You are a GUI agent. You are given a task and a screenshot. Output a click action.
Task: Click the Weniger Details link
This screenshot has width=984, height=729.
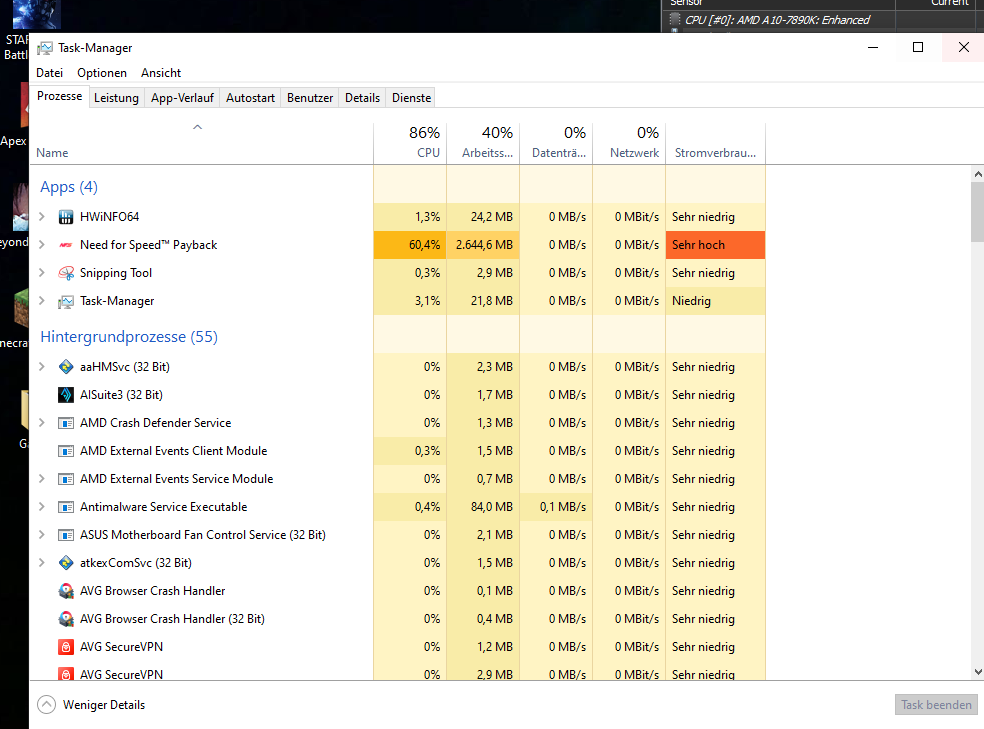(x=104, y=705)
